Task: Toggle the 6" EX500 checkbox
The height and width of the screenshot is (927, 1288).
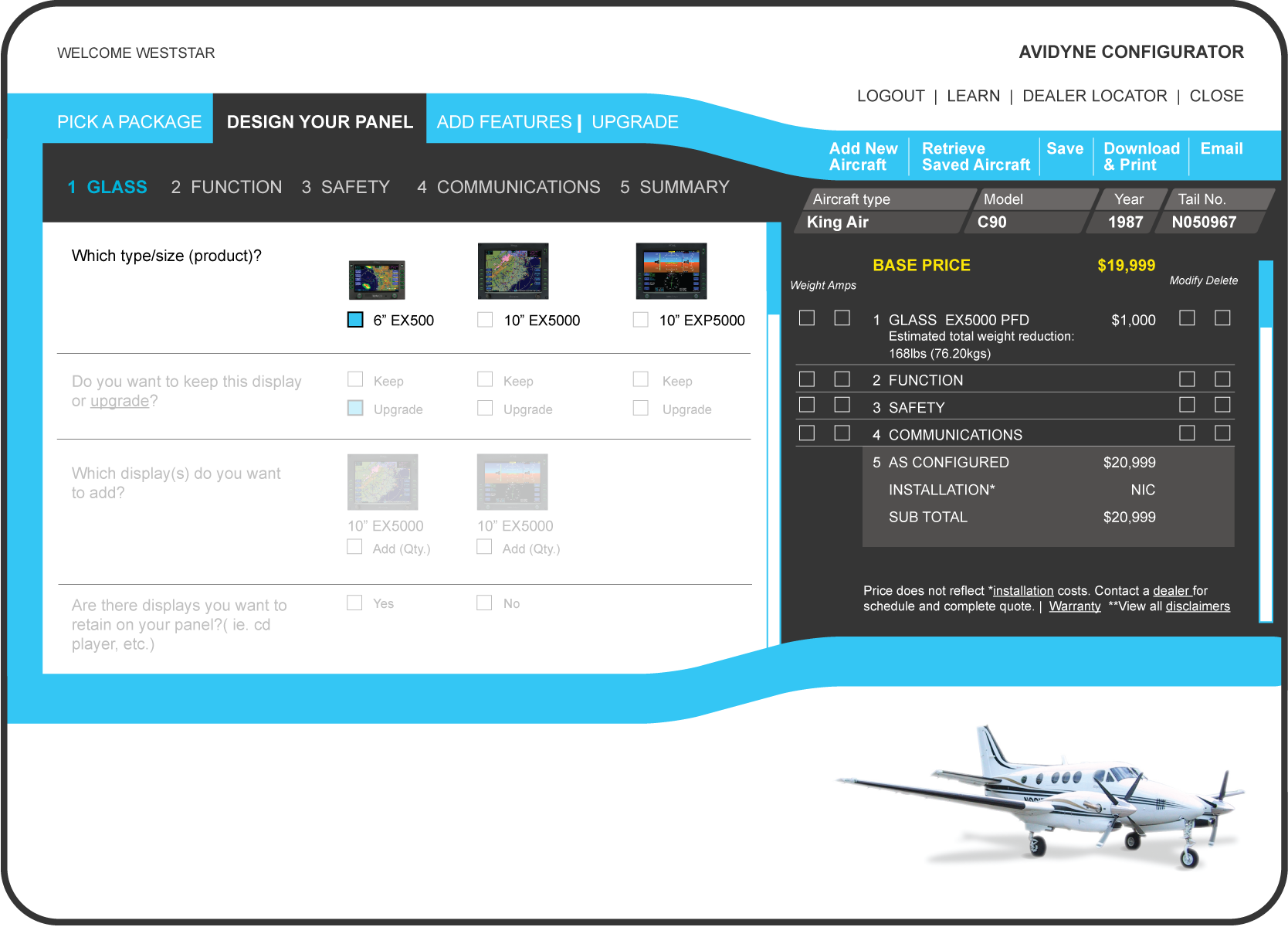Action: point(355,320)
